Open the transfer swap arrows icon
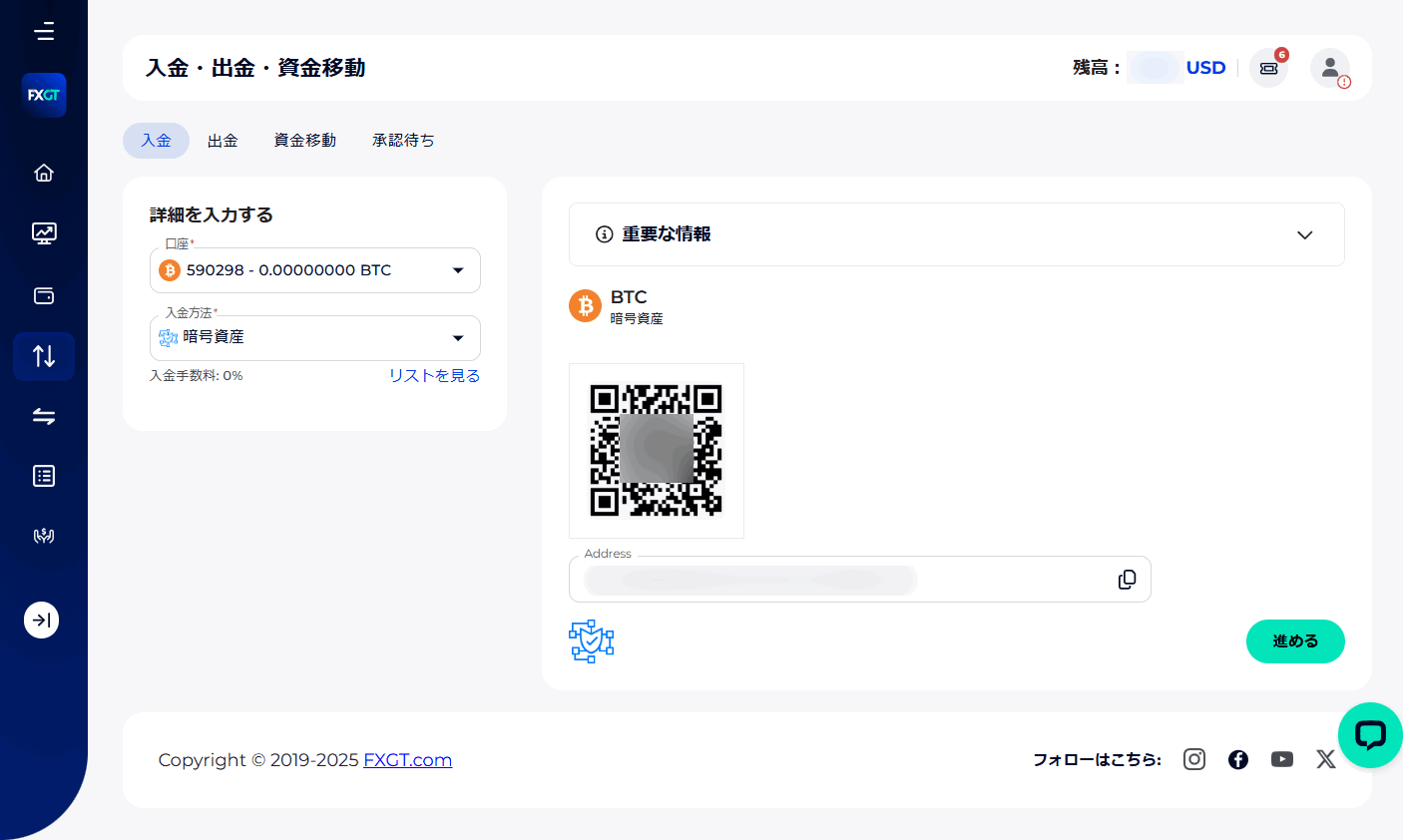Screen dimensions: 1403x840 44,416
